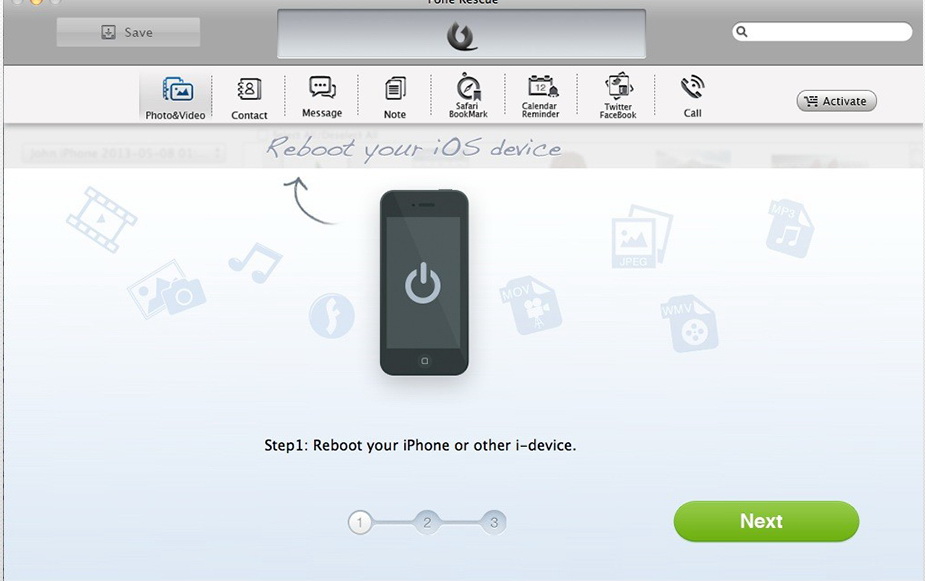This screenshot has width=925, height=581.
Task: Select step 1 indicator
Action: pos(360,522)
